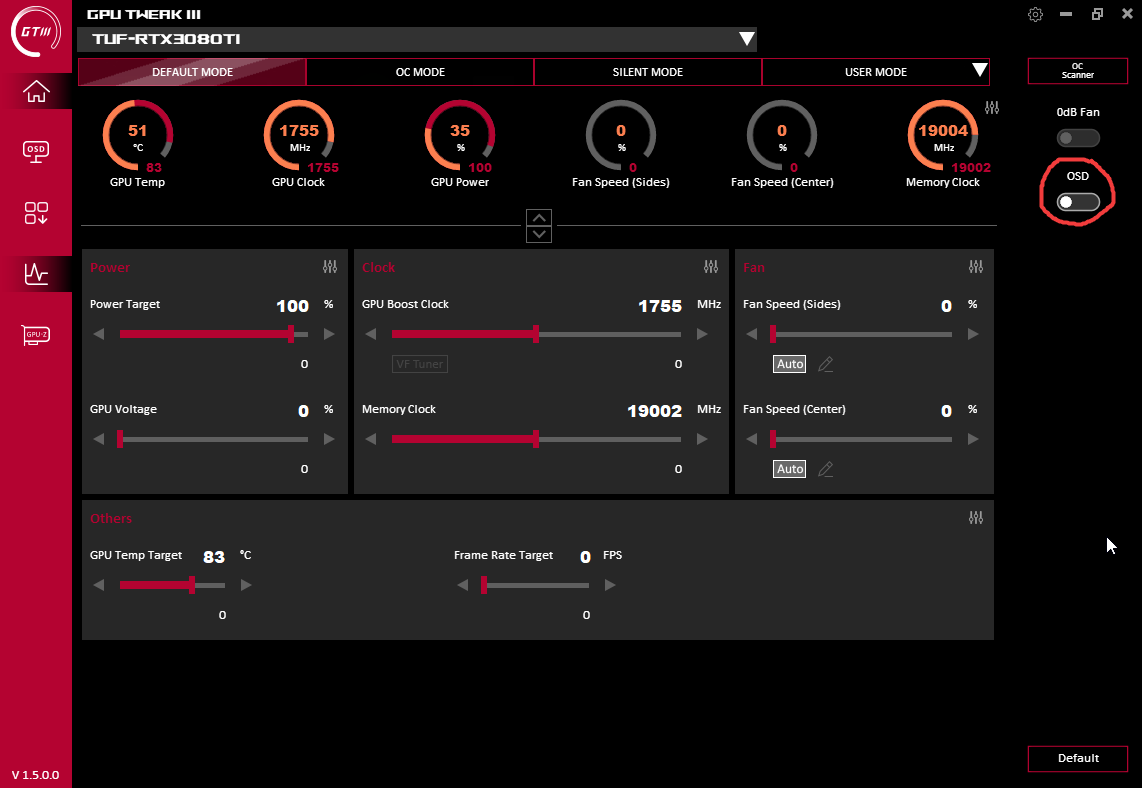Toggle Auto for Fan Speed (Sides)

tap(789, 364)
